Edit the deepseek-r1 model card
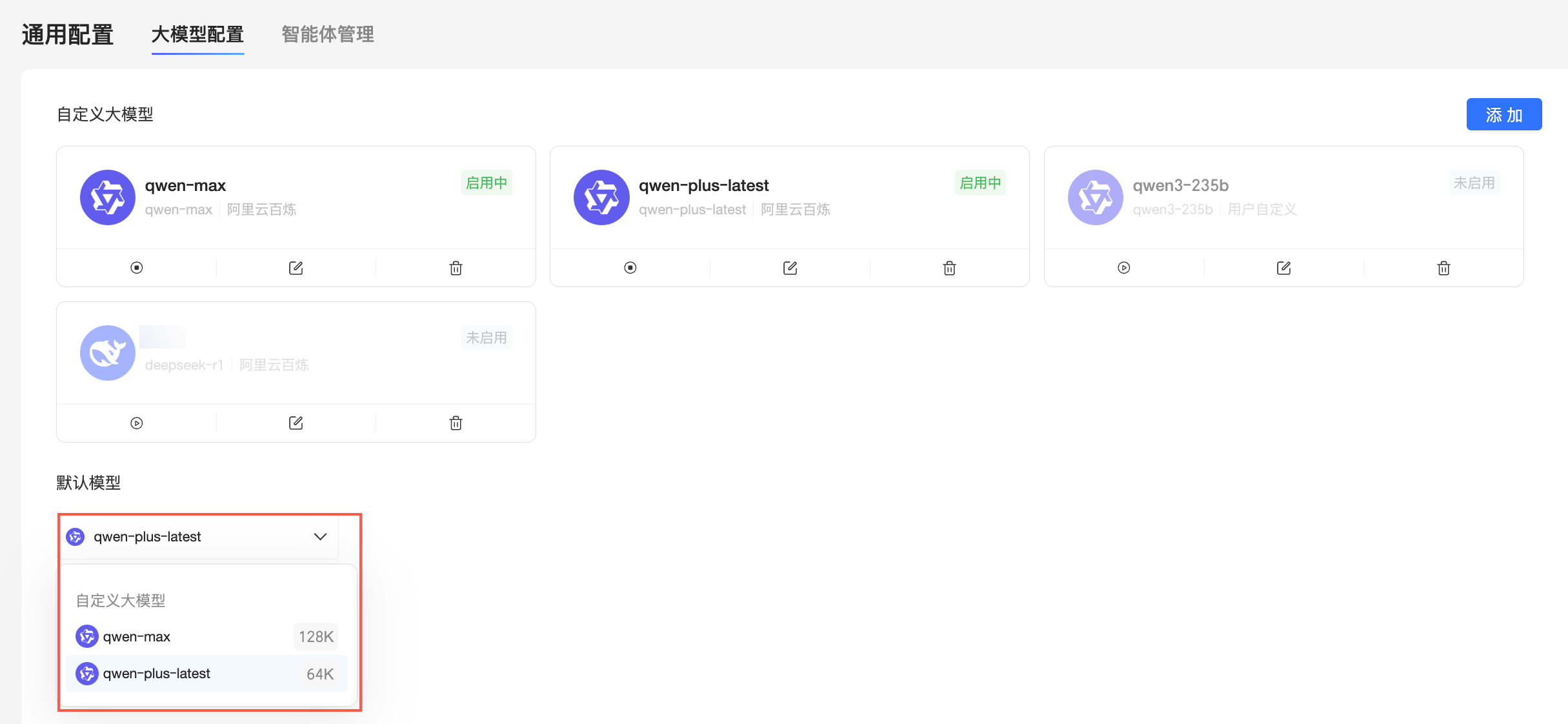 click(x=296, y=423)
